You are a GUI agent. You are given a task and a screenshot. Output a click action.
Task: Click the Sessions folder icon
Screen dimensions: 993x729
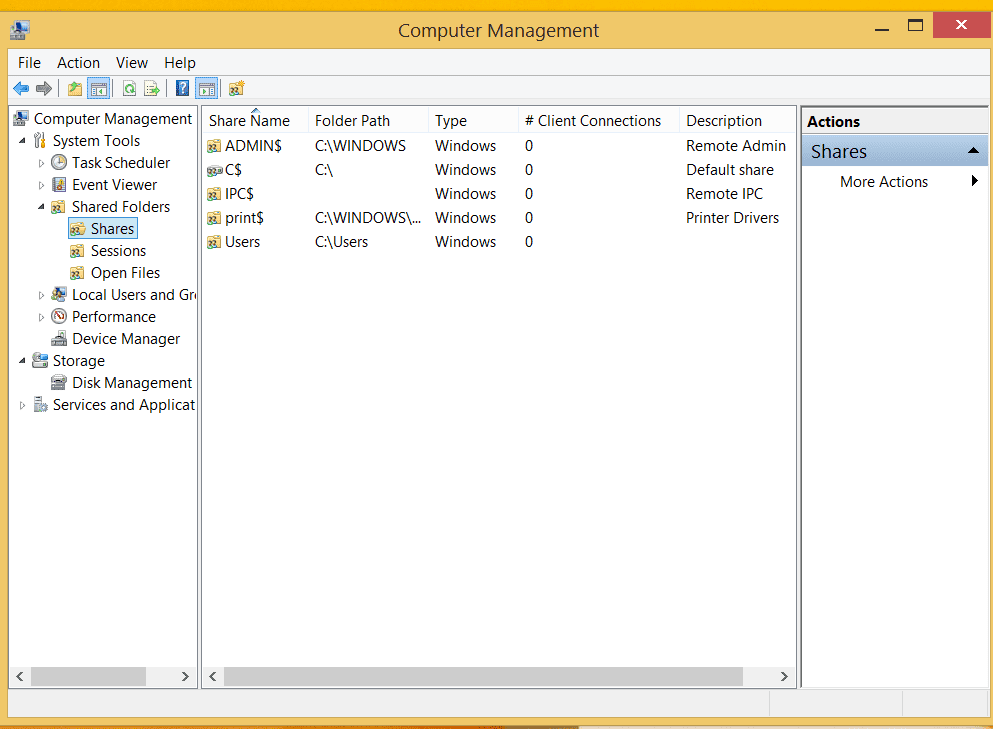point(77,251)
